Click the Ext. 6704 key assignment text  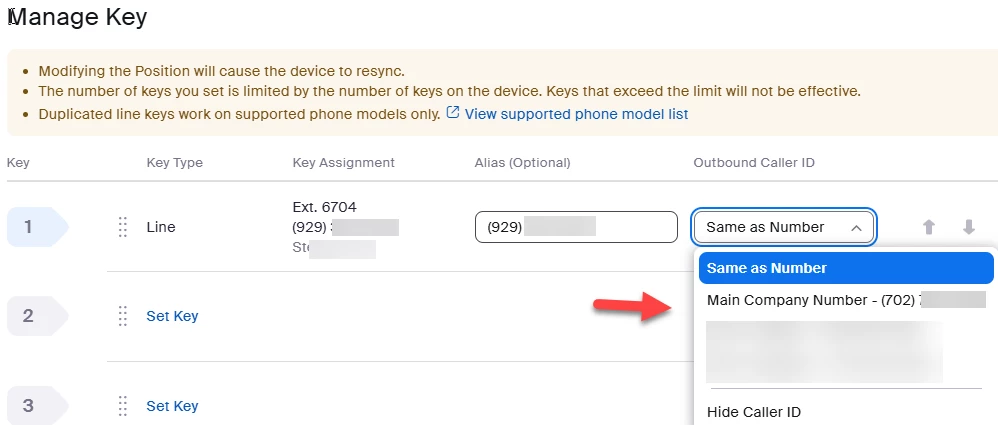click(x=324, y=207)
